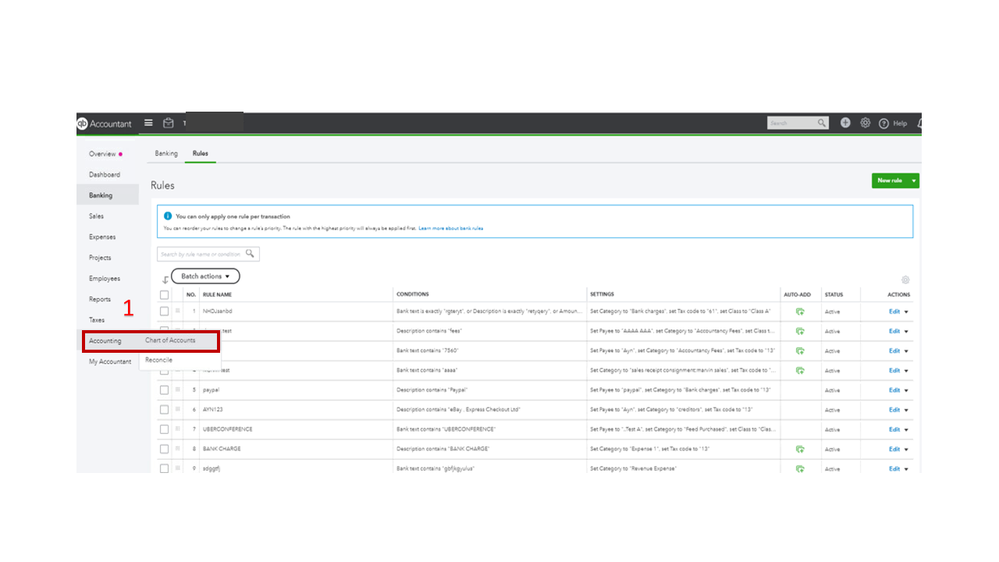This screenshot has width=999, height=562.
Task: Grab the drag handle of NHOJsanbd rule
Action: pos(178,311)
